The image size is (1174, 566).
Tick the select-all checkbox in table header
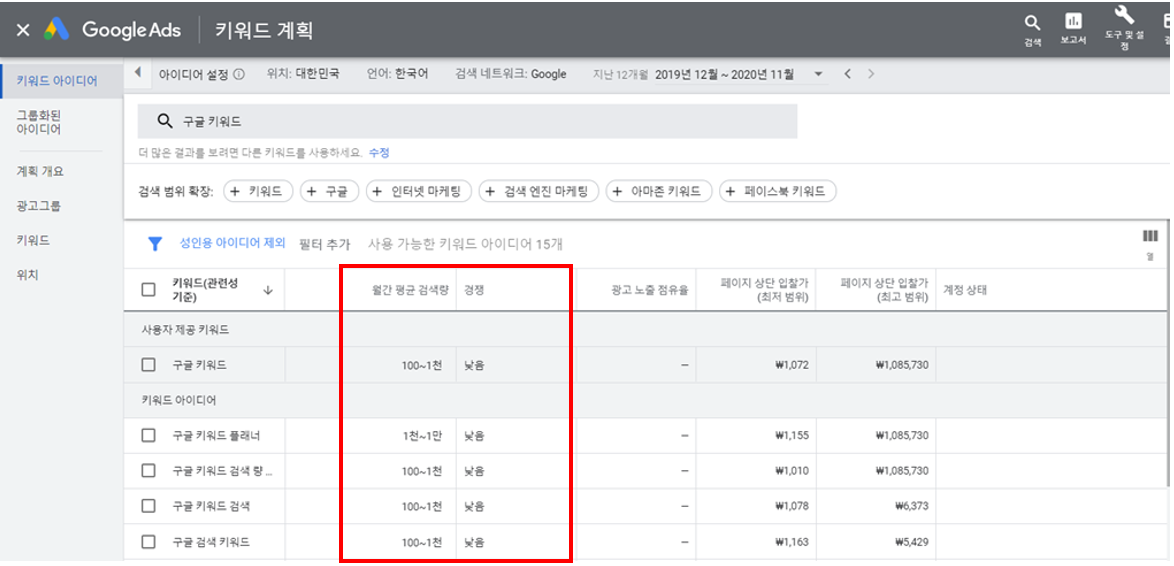point(148,290)
